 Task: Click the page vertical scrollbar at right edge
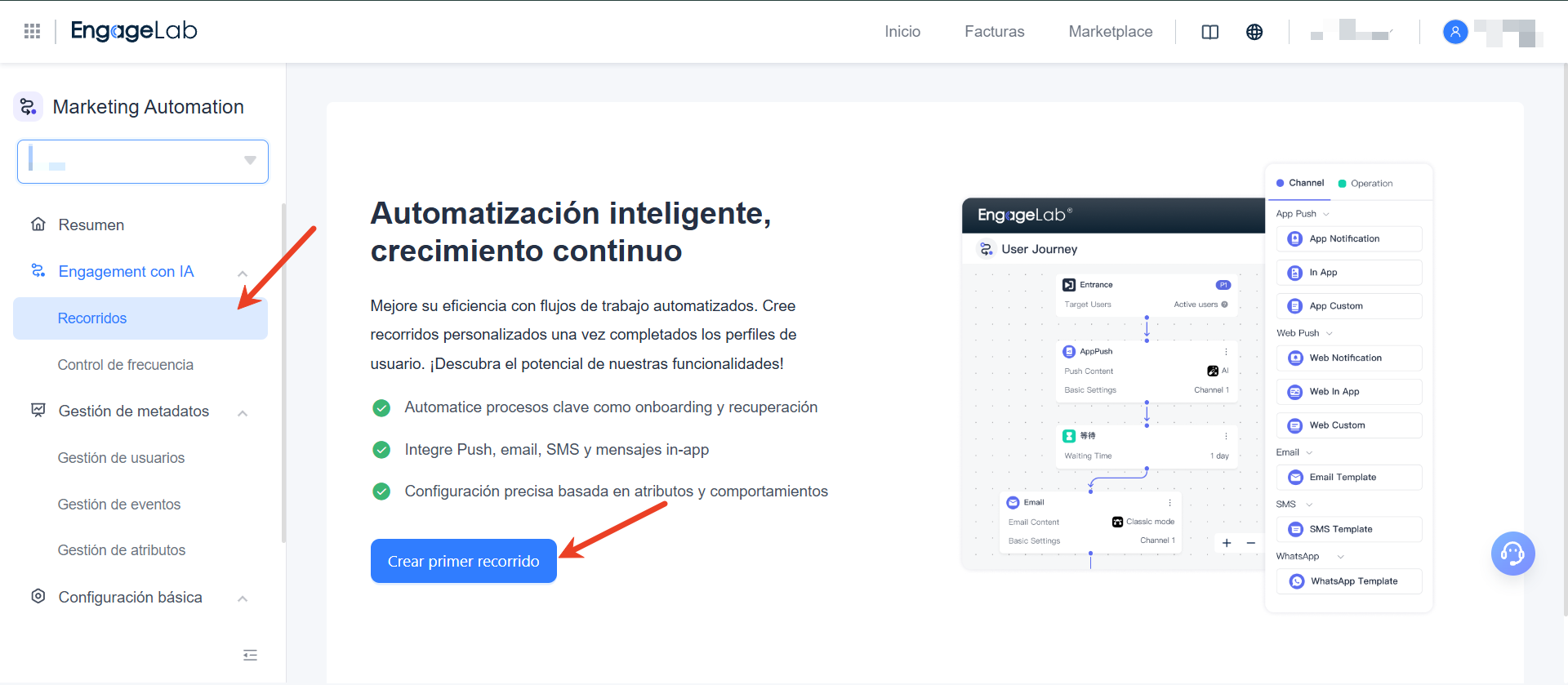(1565, 339)
